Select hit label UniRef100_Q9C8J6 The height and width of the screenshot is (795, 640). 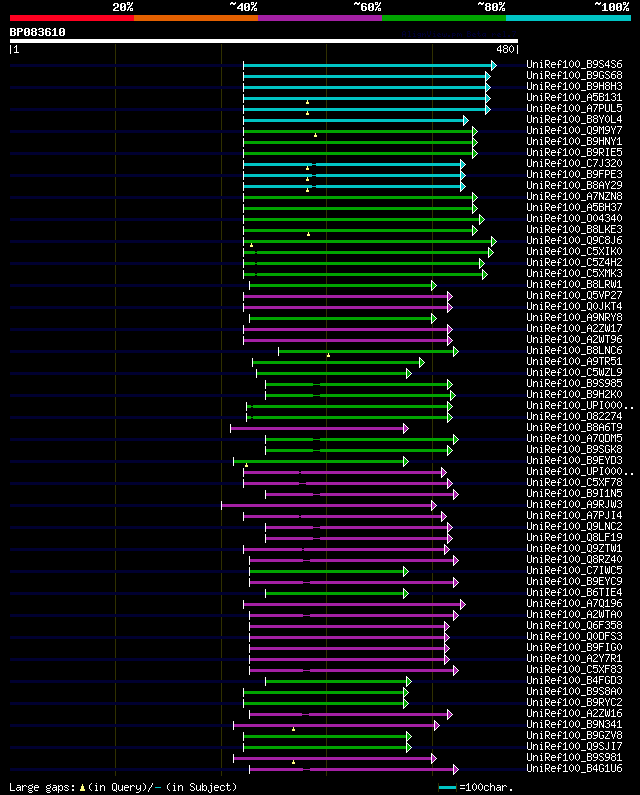point(574,240)
